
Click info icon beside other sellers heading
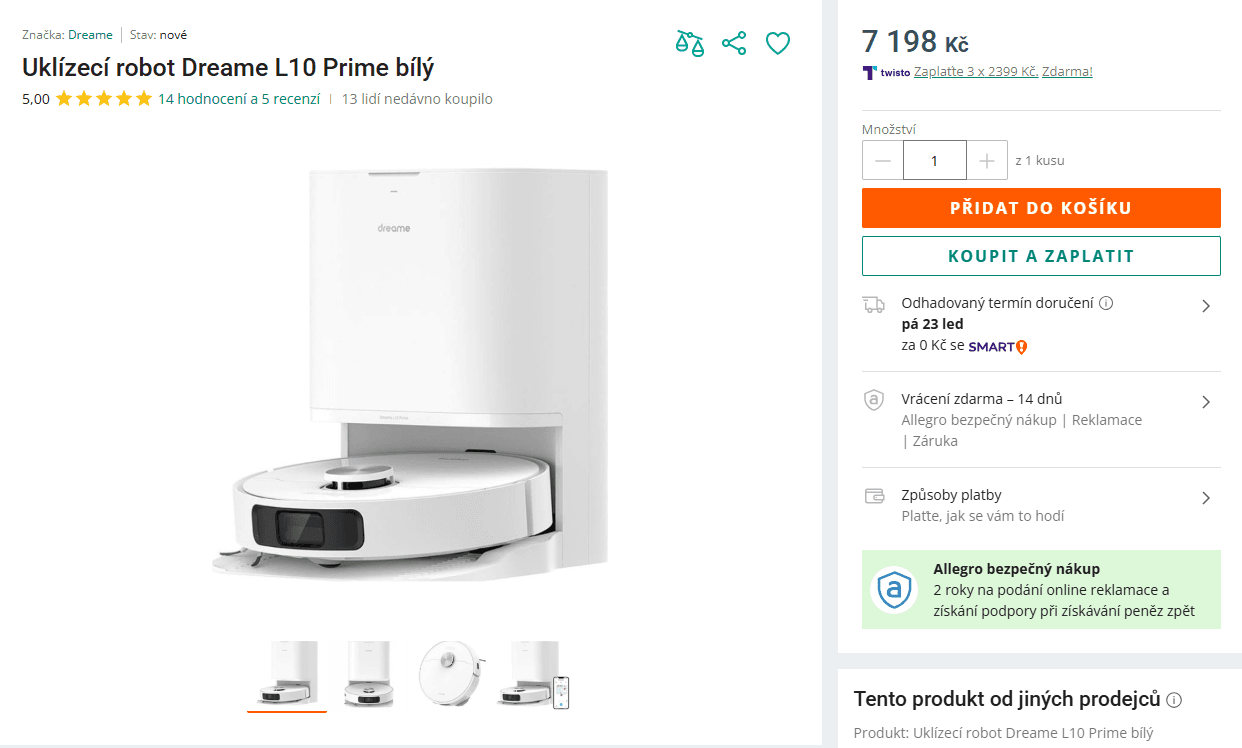[1176, 699]
